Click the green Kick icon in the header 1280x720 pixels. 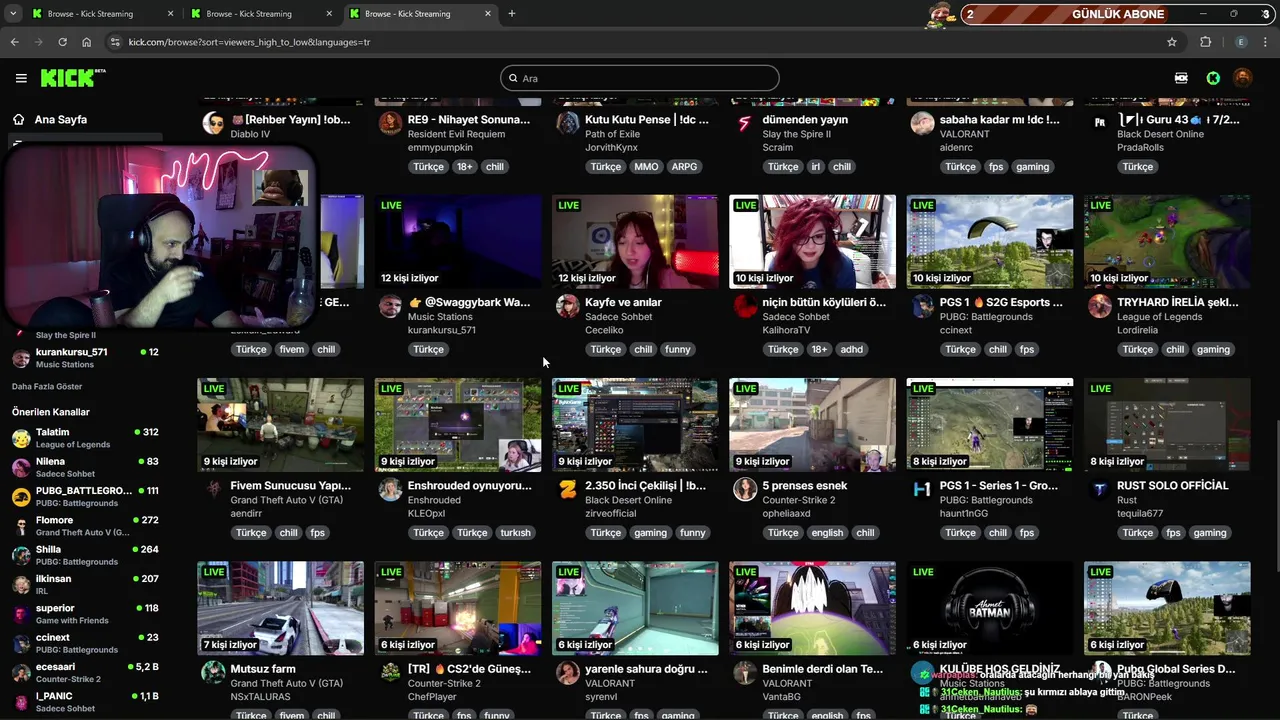pos(1213,78)
